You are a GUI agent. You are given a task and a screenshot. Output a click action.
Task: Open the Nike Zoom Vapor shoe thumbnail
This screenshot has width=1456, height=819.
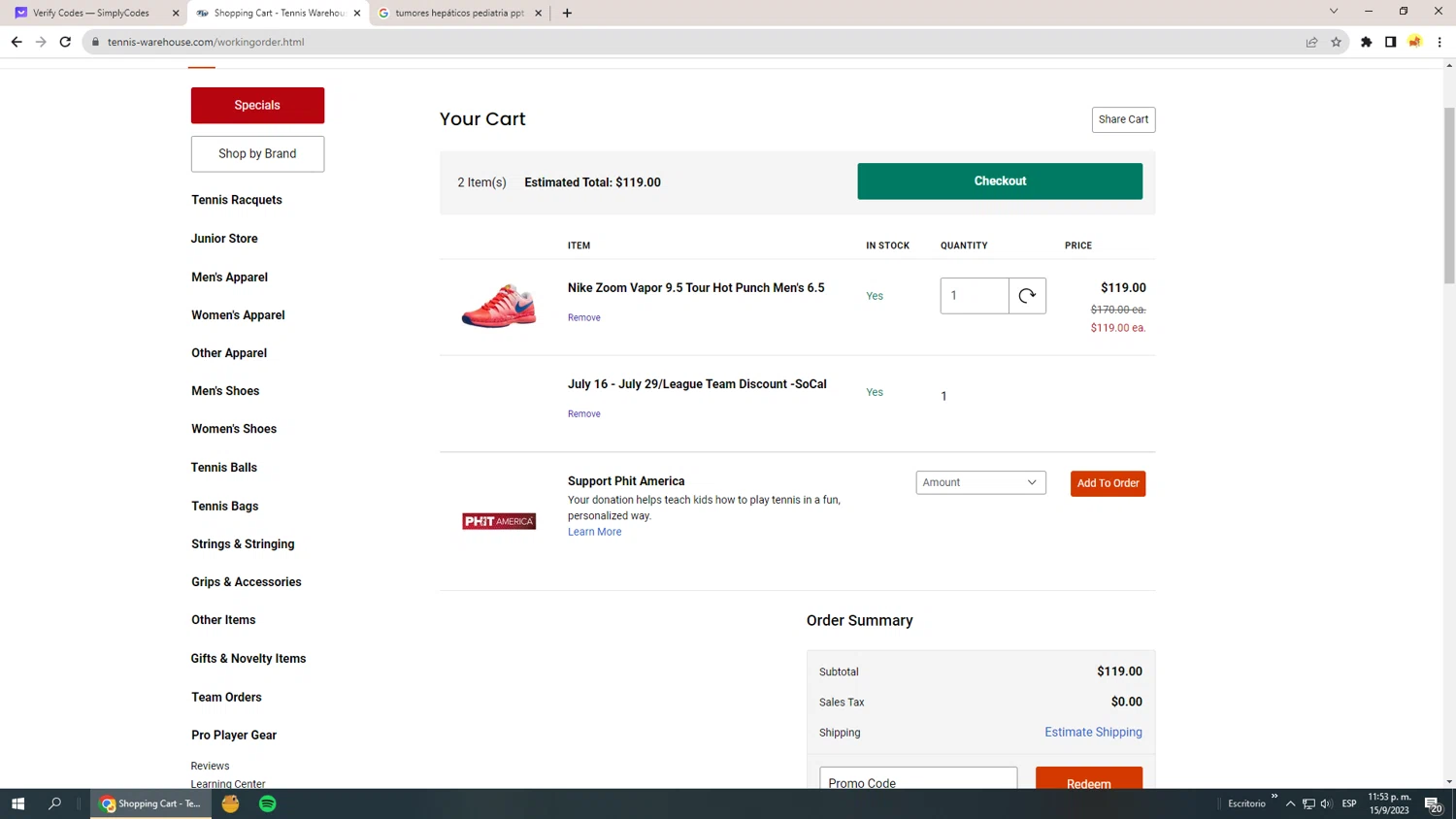point(499,306)
